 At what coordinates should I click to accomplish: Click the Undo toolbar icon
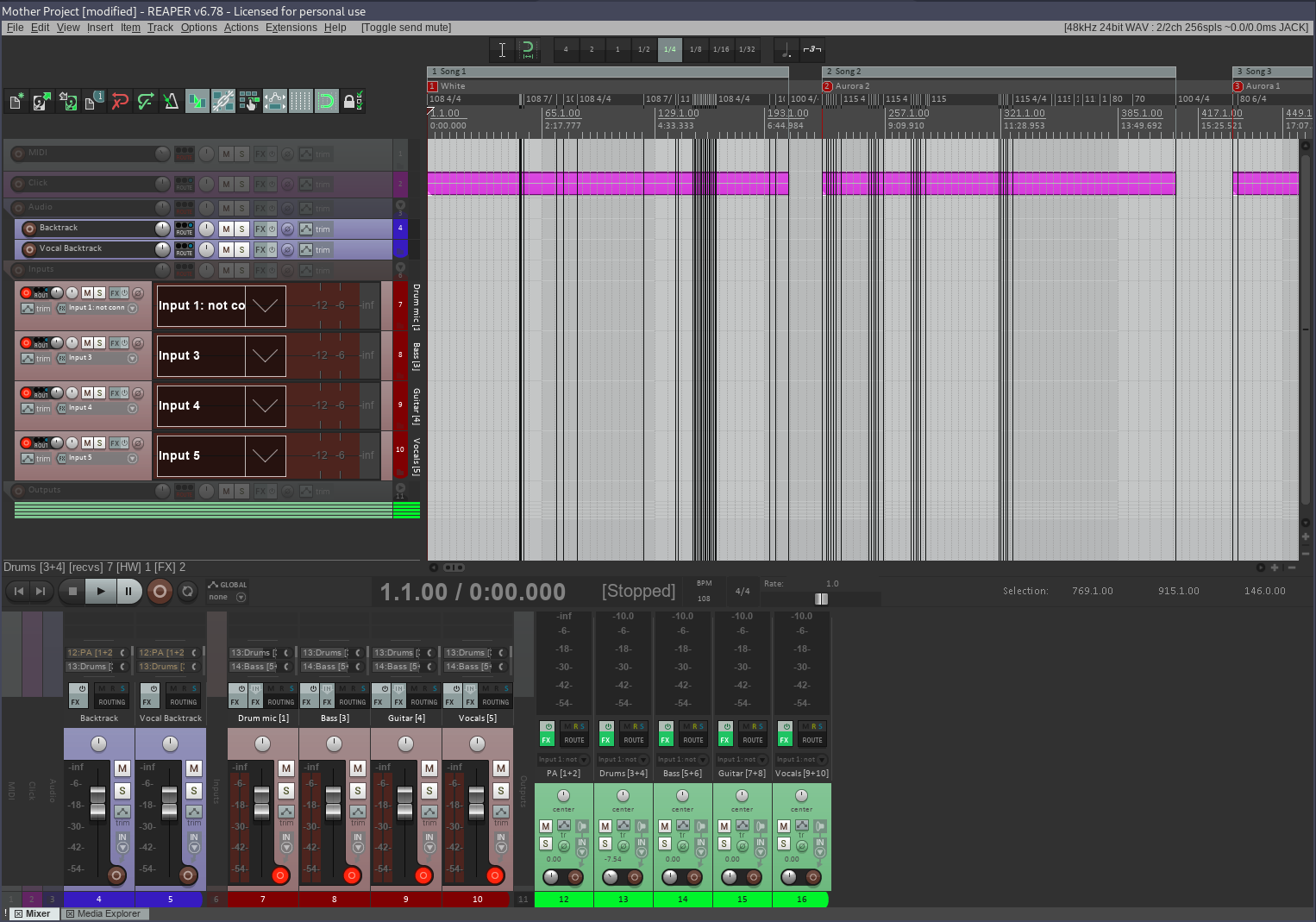pos(119,102)
